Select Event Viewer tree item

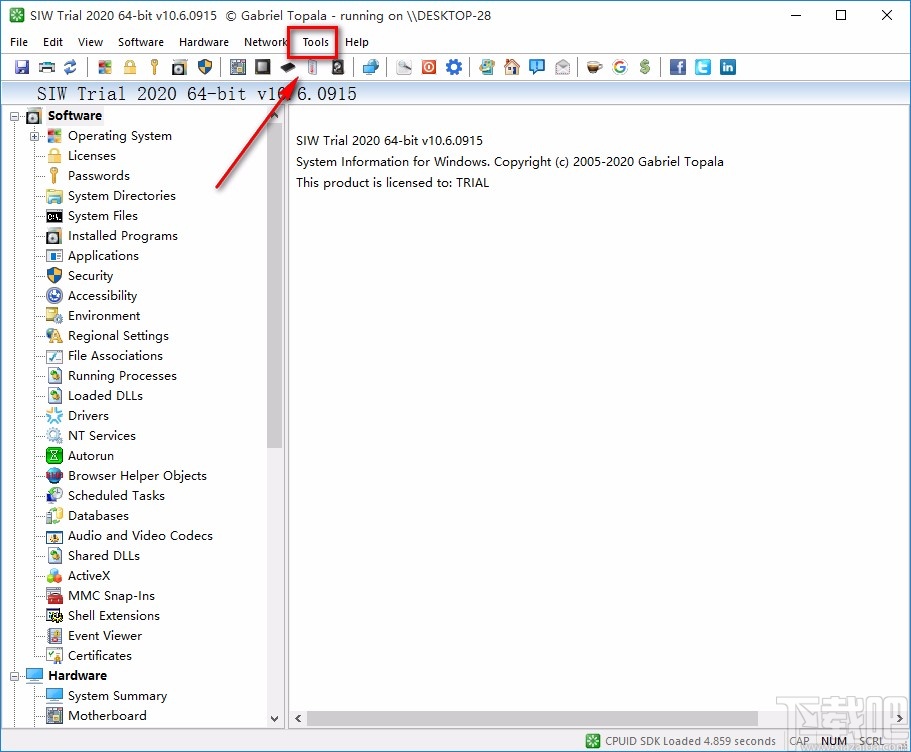coord(105,636)
